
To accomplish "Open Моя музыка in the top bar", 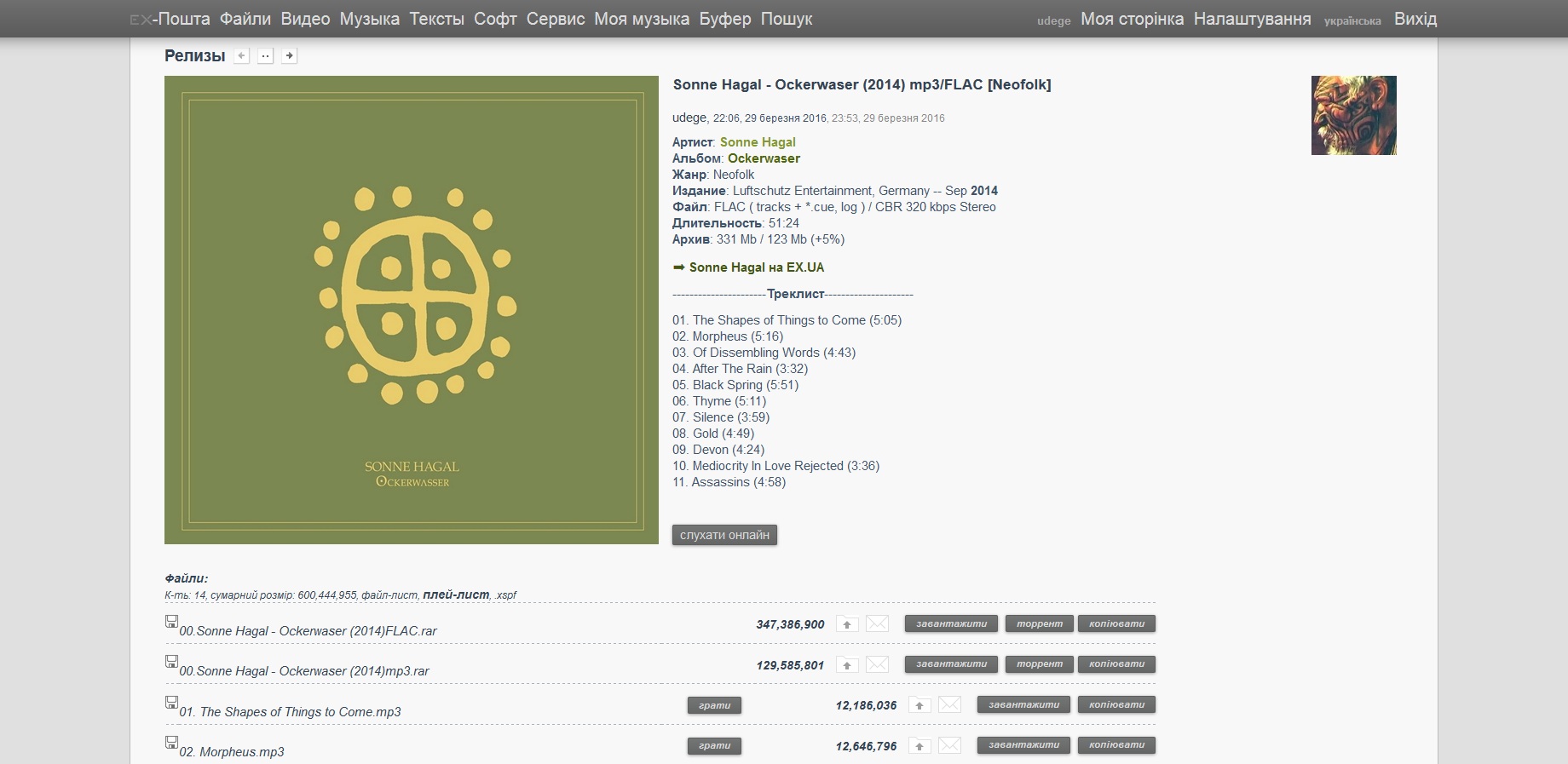I will coord(642,19).
